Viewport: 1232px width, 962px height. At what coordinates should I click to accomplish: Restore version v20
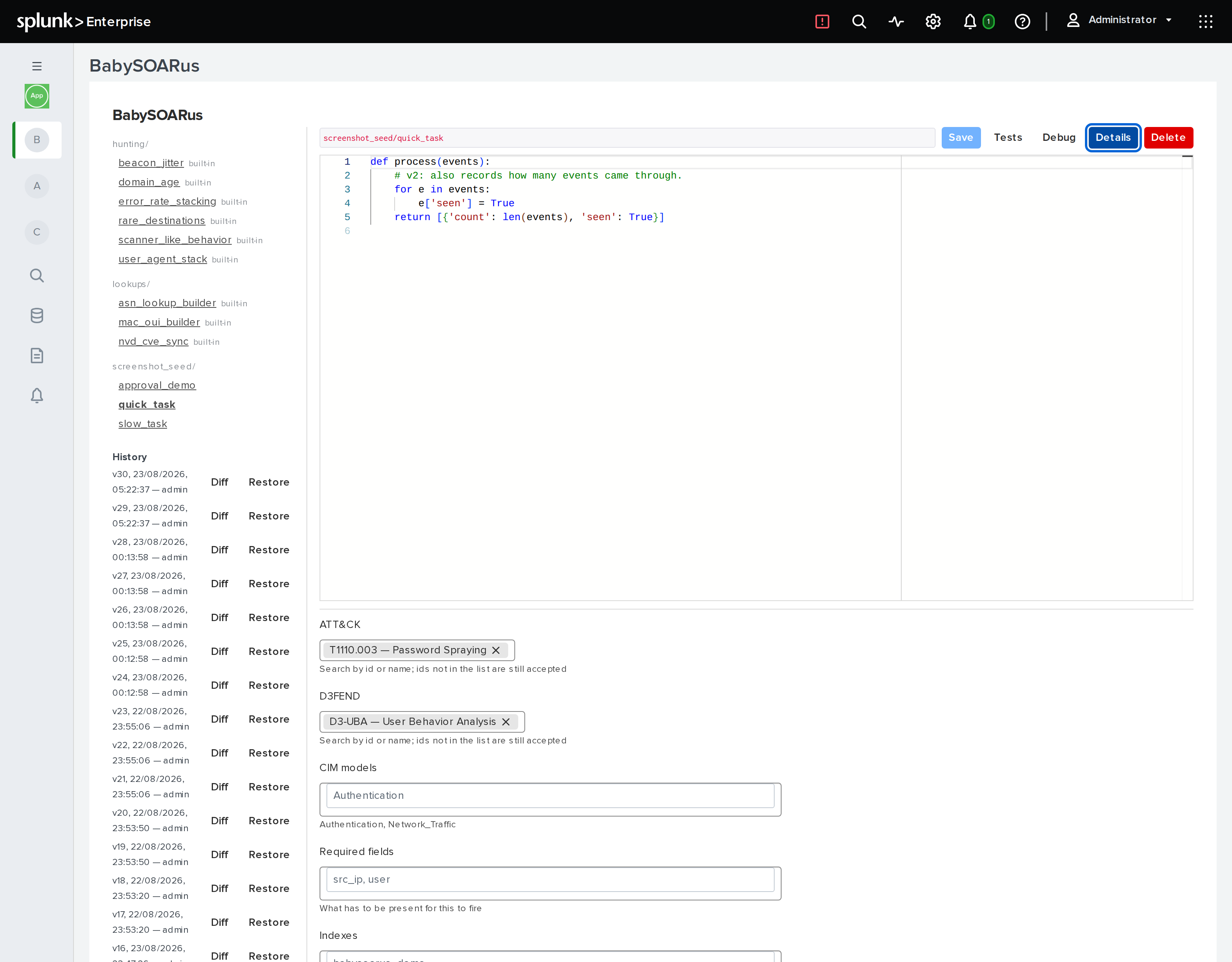269,820
